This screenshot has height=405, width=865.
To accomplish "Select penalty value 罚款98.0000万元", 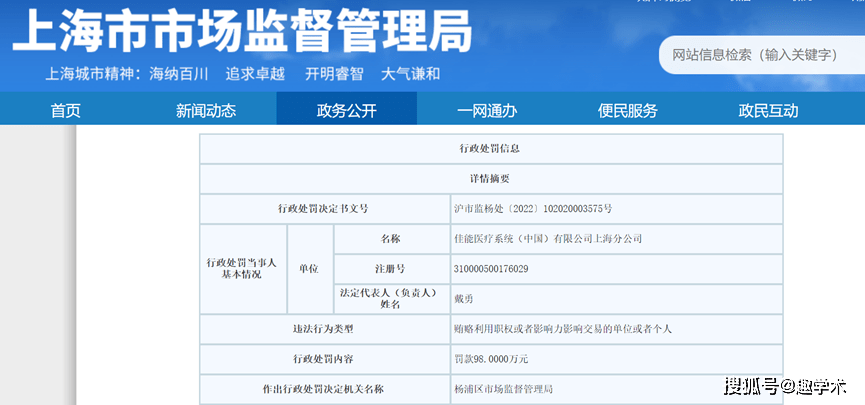I will [490, 359].
